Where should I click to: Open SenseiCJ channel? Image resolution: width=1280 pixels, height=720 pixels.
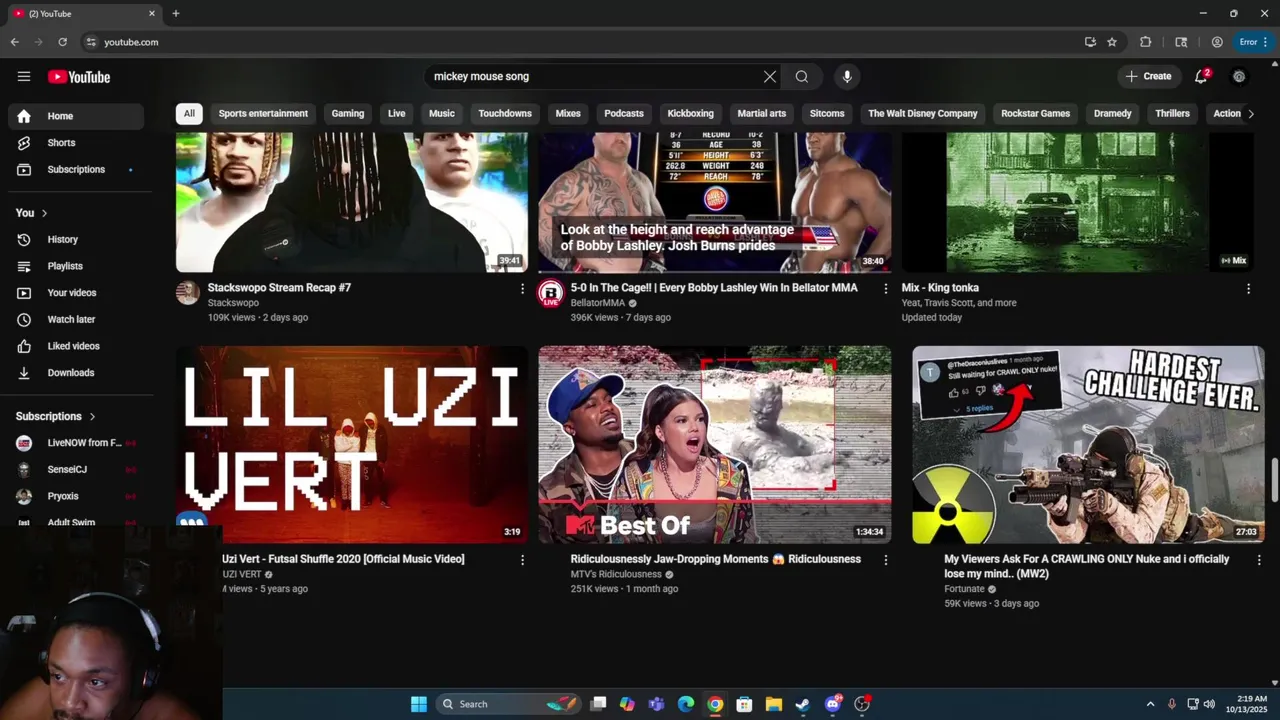pyautogui.click(x=76, y=470)
